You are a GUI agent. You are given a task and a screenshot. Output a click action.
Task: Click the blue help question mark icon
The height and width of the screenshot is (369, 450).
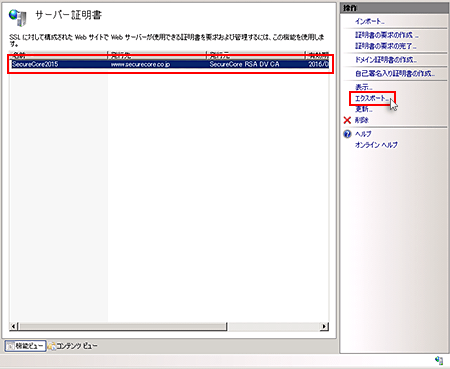[x=347, y=134]
